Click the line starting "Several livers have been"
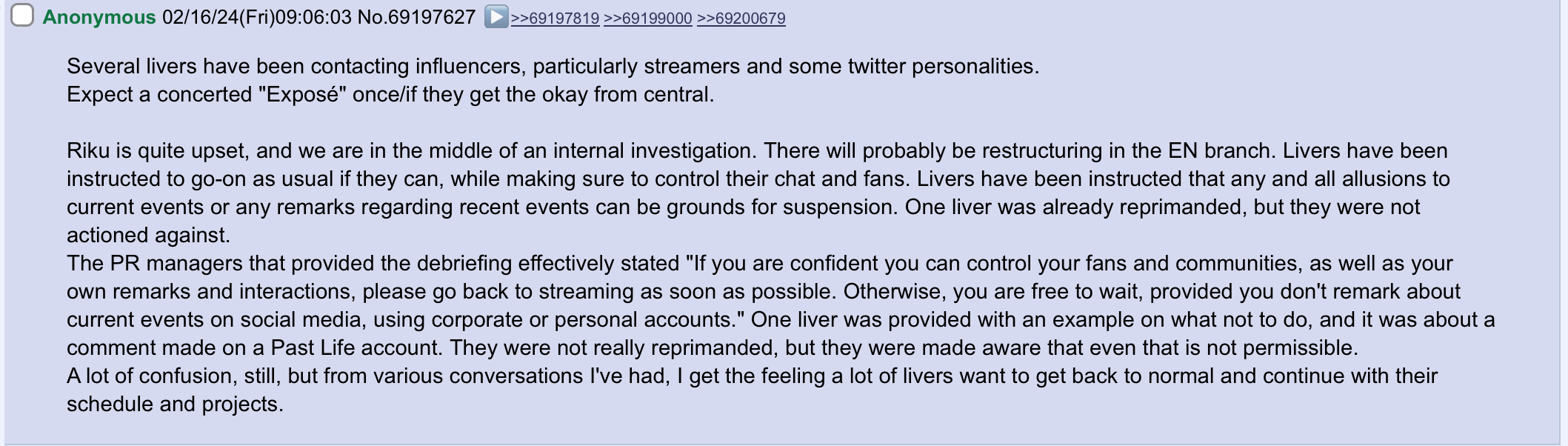Viewport: 1568px width, 446px height. [x=553, y=67]
